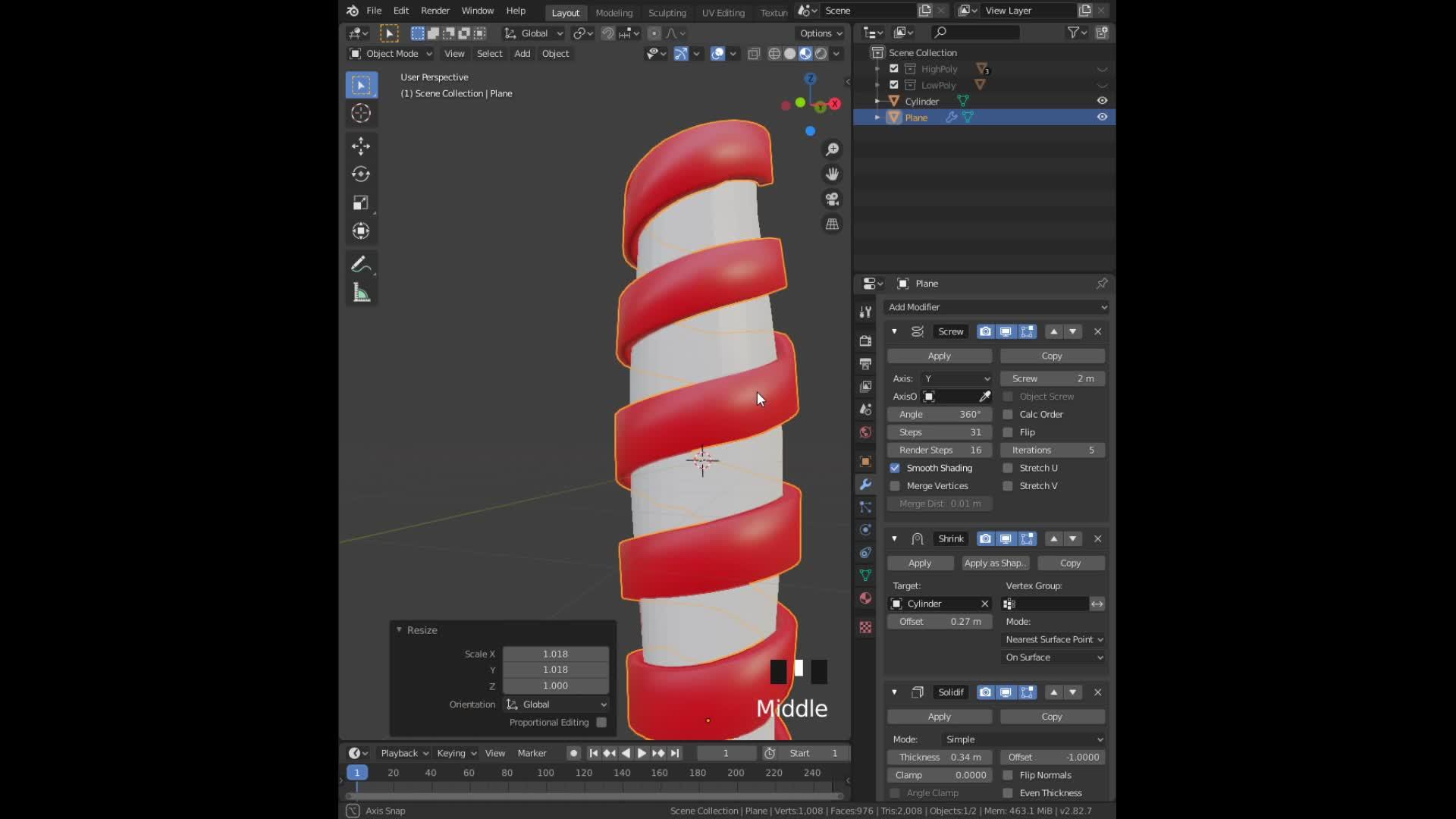The image size is (1456, 819).
Task: Open the Axis dropdown in the Screw modifier
Action: (x=955, y=378)
